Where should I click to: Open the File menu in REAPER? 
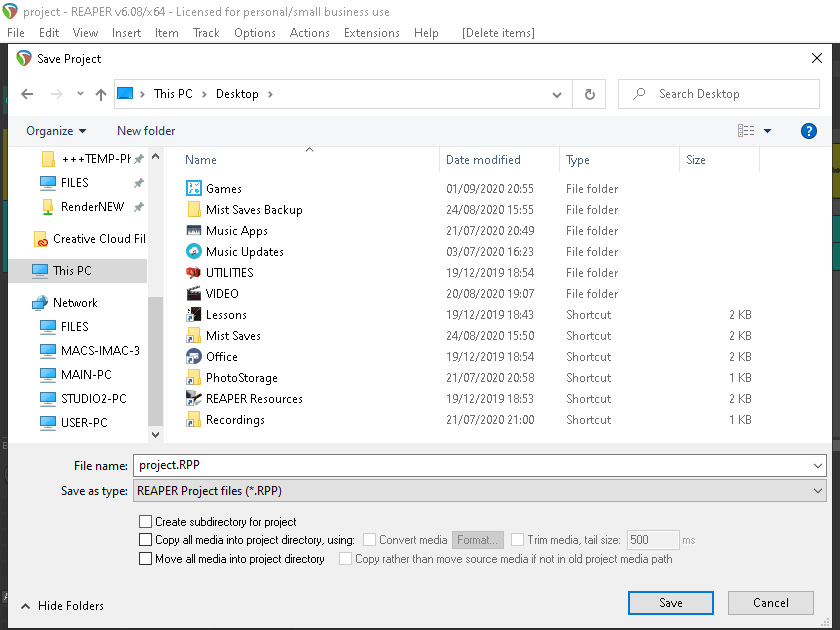click(x=16, y=33)
